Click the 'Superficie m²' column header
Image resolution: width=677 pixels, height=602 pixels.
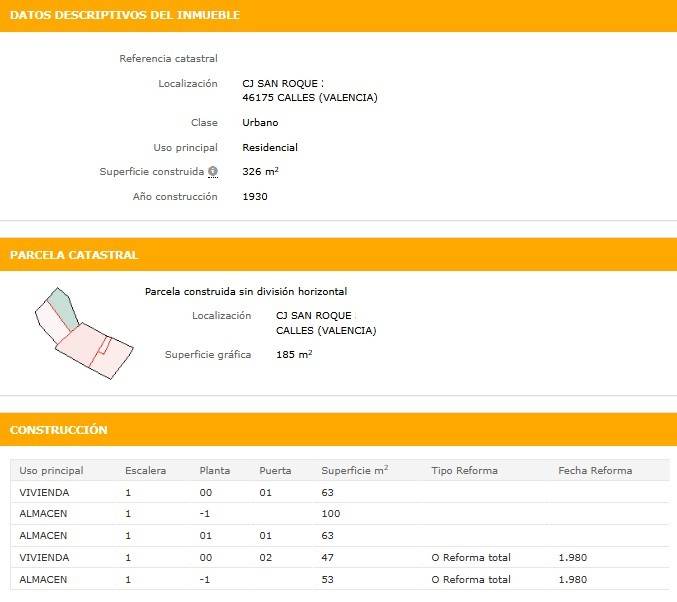click(354, 470)
